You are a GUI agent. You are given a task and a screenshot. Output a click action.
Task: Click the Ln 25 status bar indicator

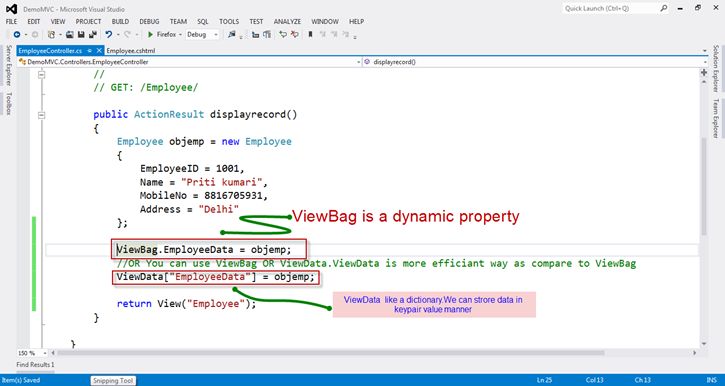click(x=544, y=380)
